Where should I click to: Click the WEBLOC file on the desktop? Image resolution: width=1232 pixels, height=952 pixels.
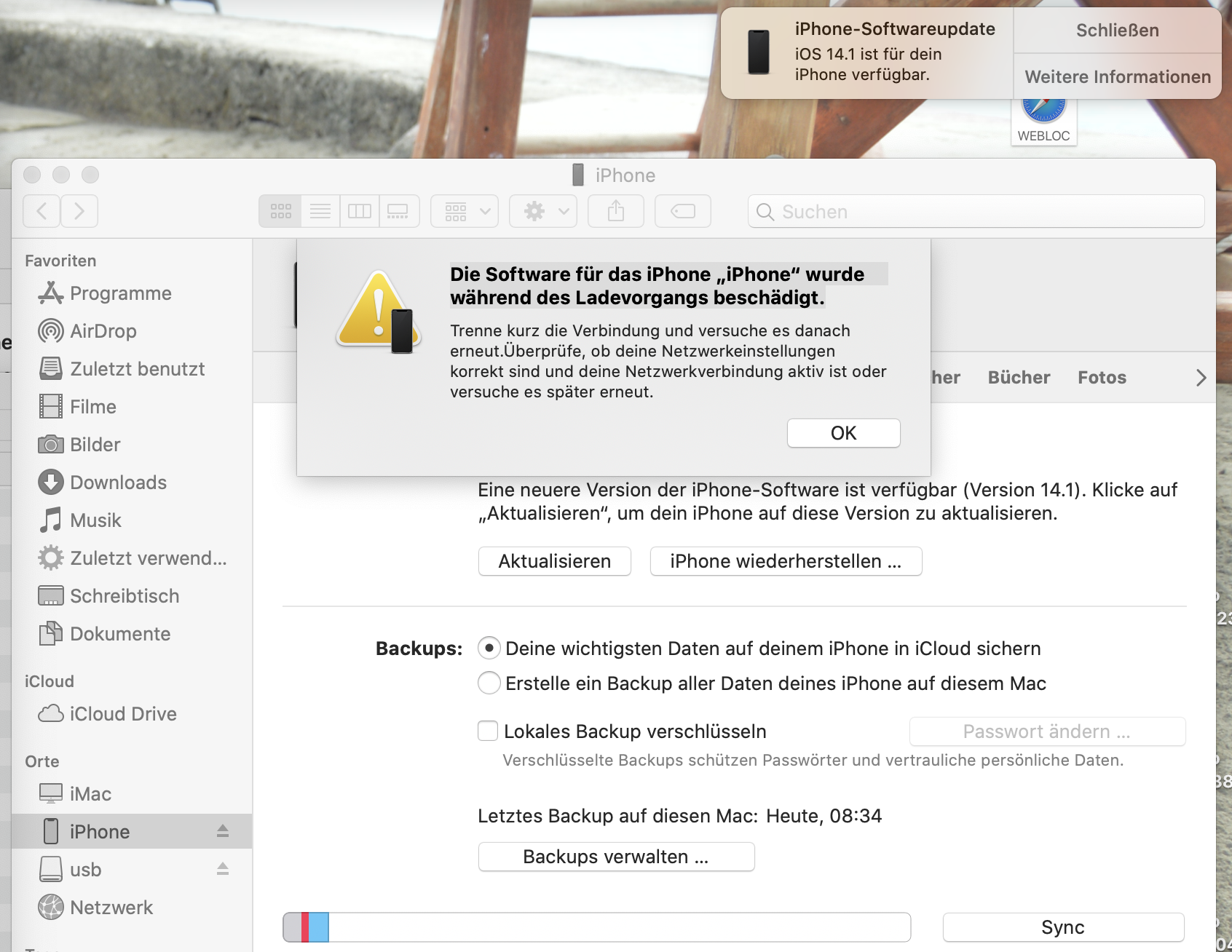pos(1043,122)
